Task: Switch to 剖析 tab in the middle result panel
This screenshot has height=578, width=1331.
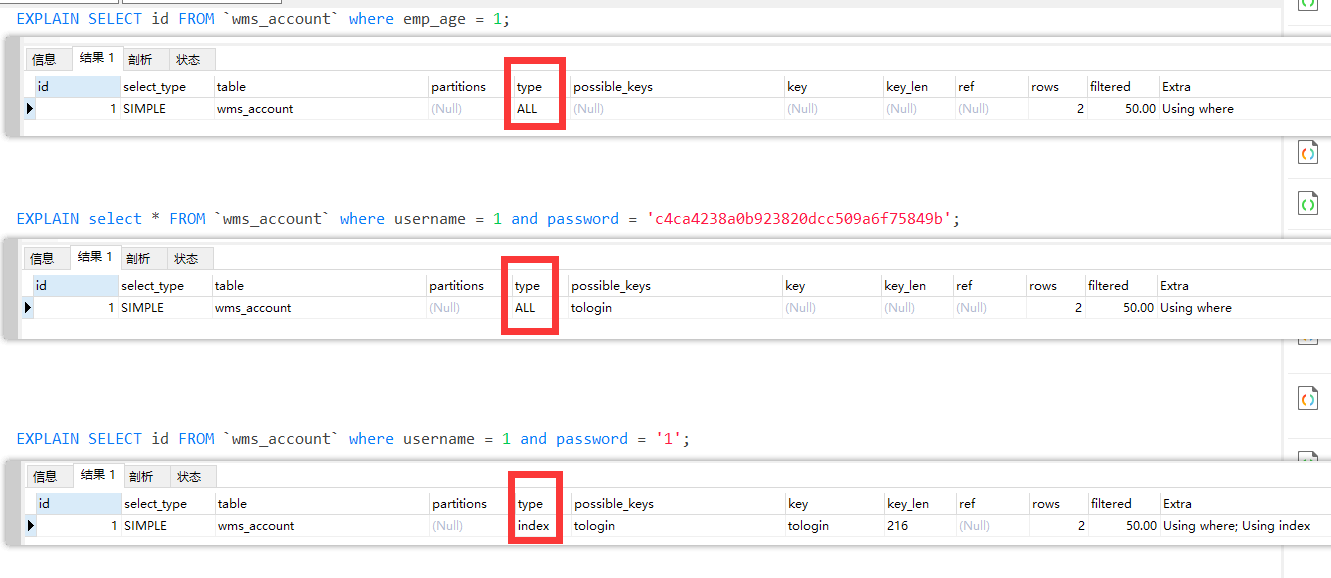Action: 138,258
